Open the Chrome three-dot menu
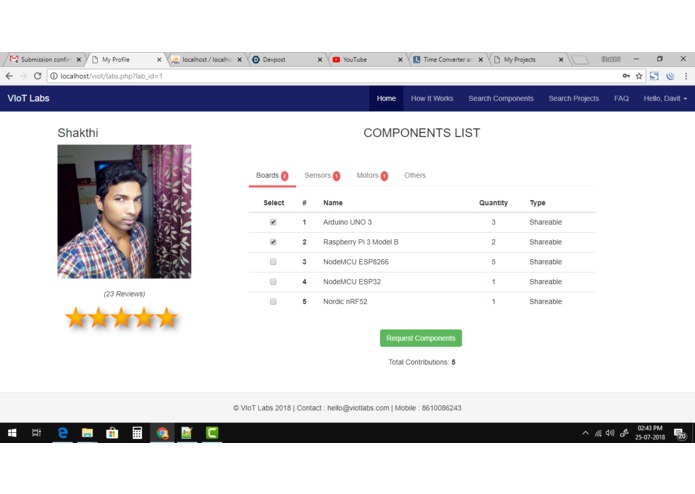The width and height of the screenshot is (695, 494). click(x=686, y=76)
